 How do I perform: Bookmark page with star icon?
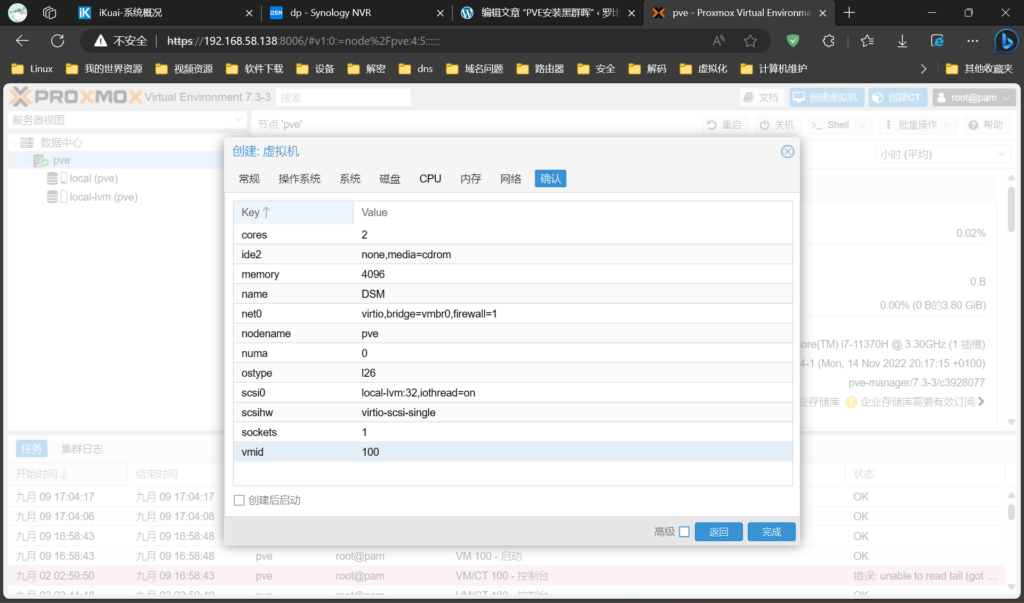pyautogui.click(x=750, y=41)
